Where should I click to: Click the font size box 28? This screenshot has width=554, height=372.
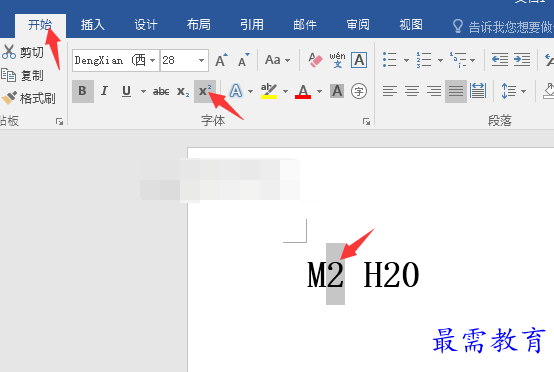click(x=178, y=60)
